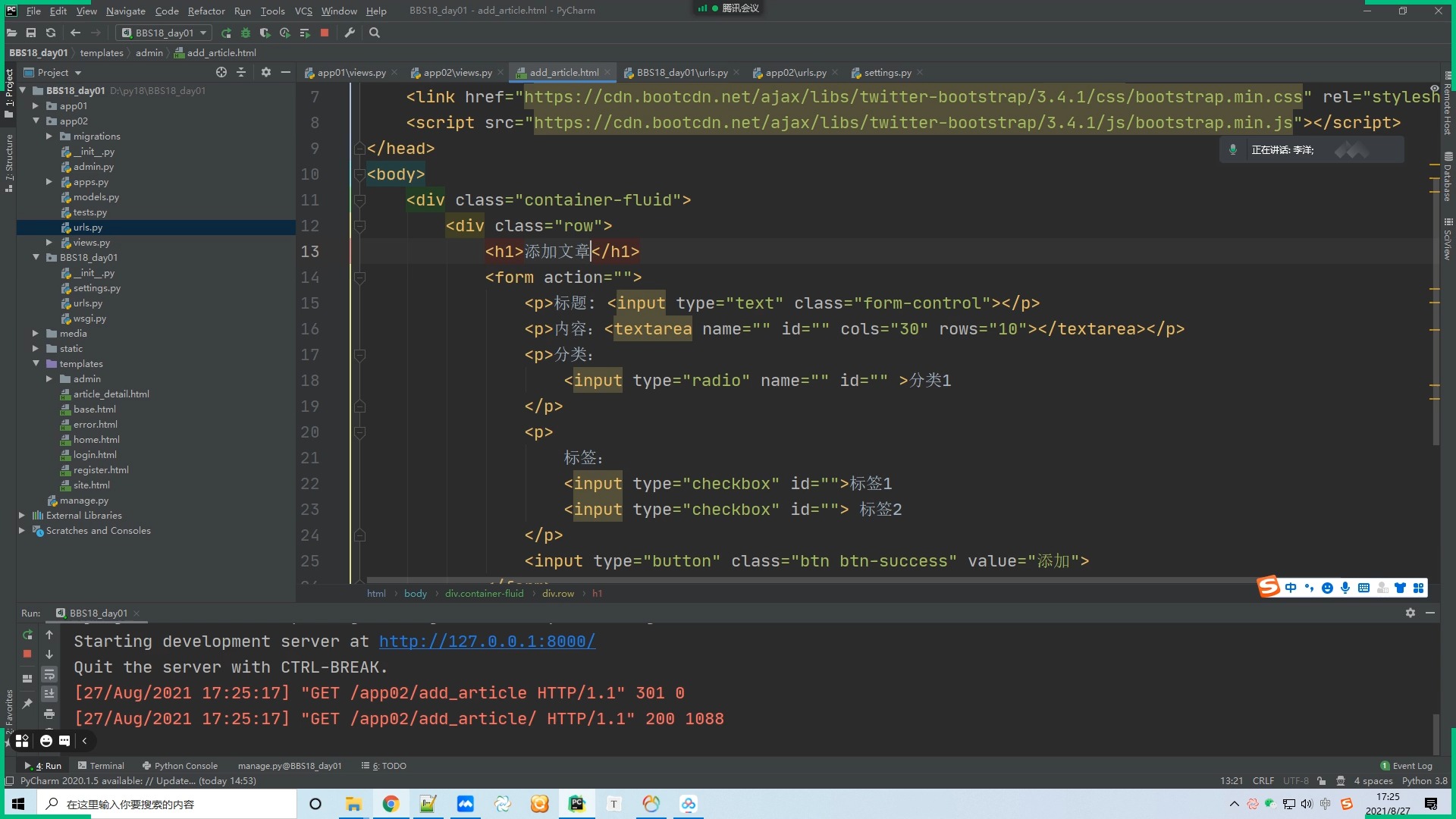Rerun the server in the Run panel
Image resolution: width=1456 pixels, height=819 pixels.
click(x=27, y=635)
